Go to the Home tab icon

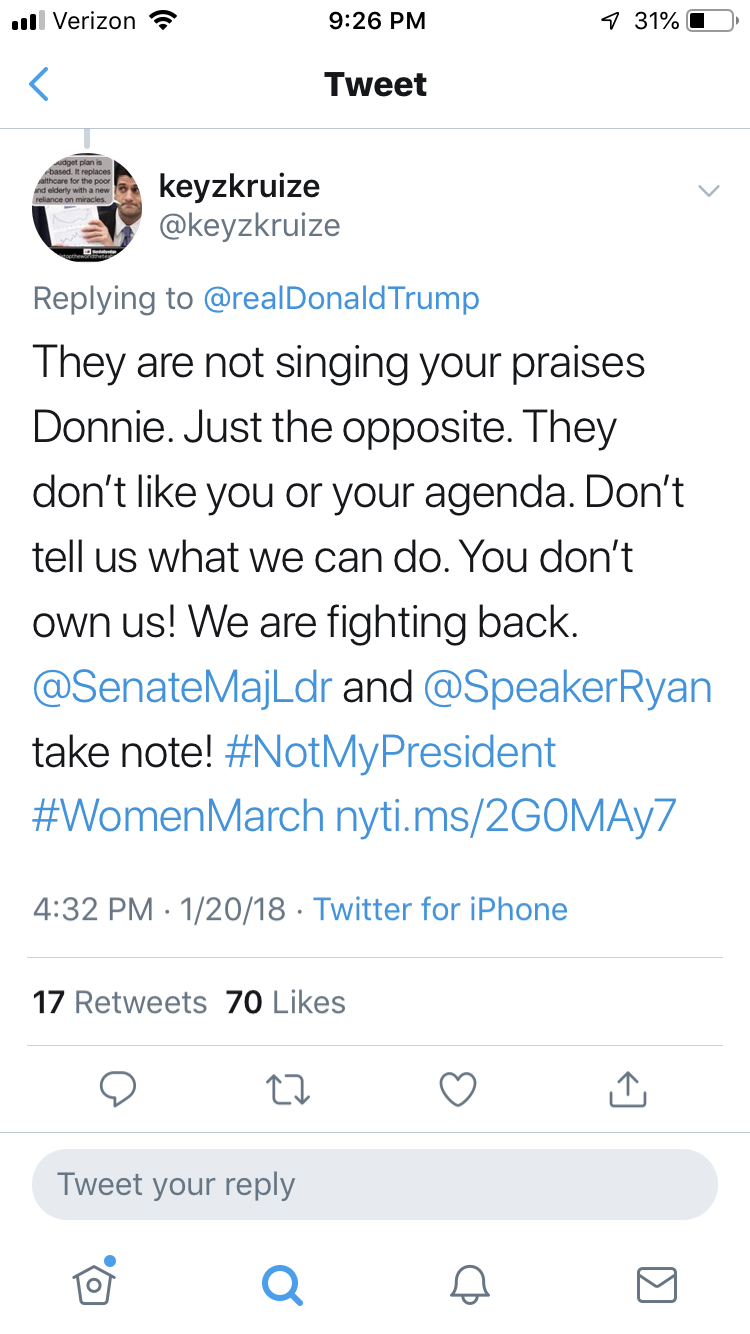click(95, 1282)
